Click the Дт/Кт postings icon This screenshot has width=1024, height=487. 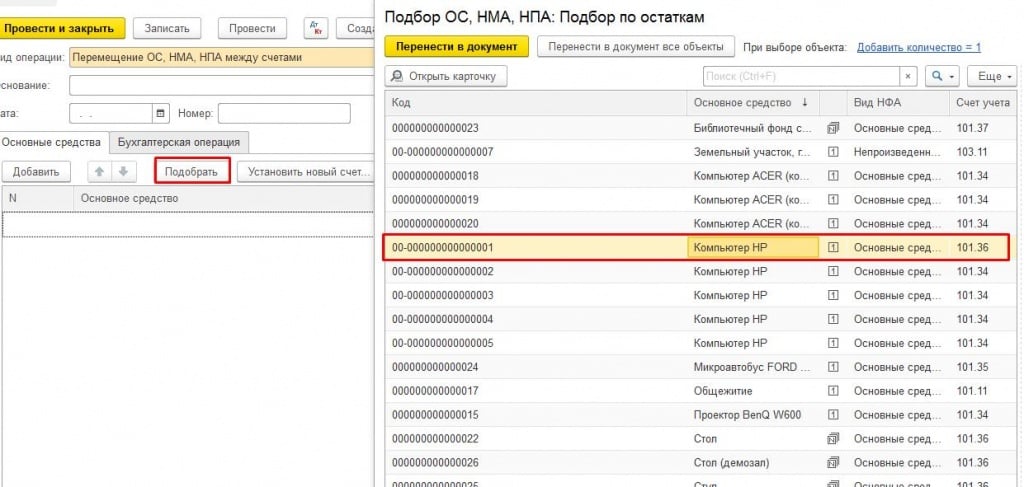point(315,28)
